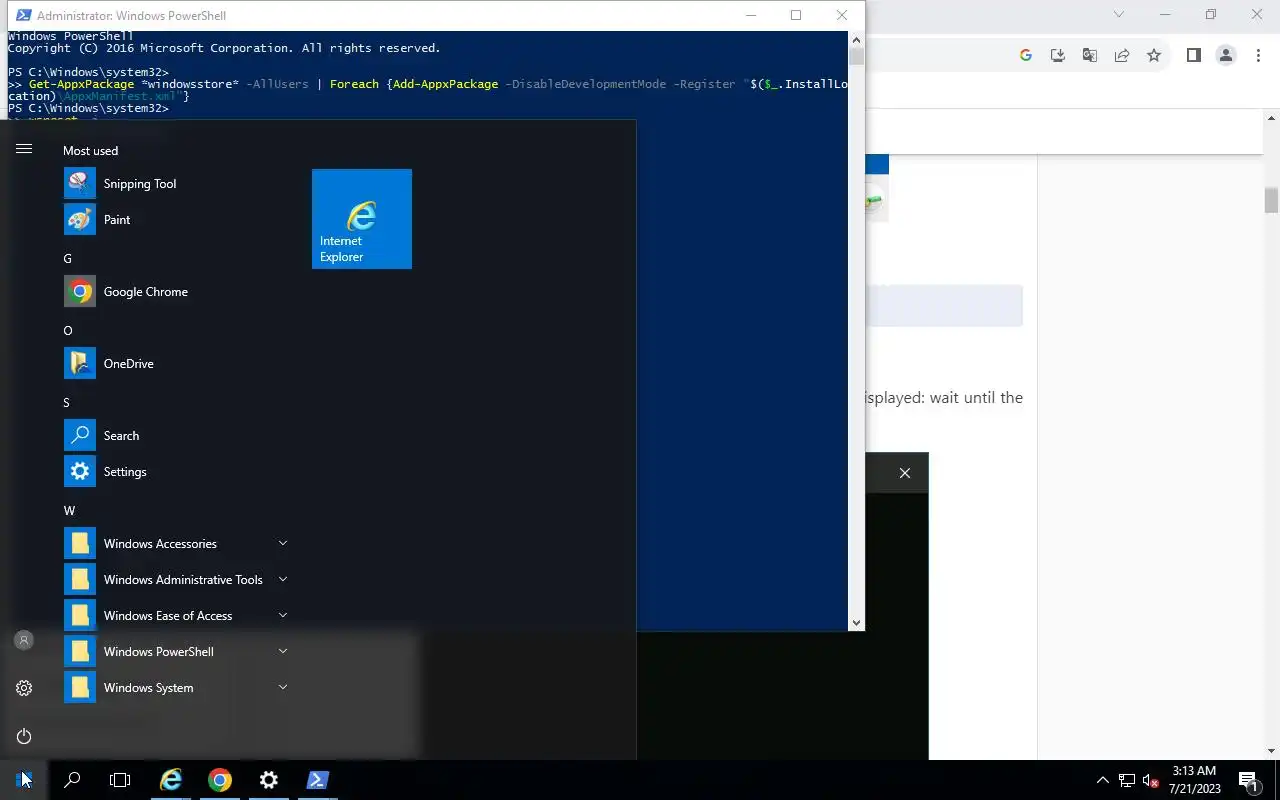The width and height of the screenshot is (1280, 800).
Task: Click the Settings gear in Start sidebar
Action: (x=24, y=688)
